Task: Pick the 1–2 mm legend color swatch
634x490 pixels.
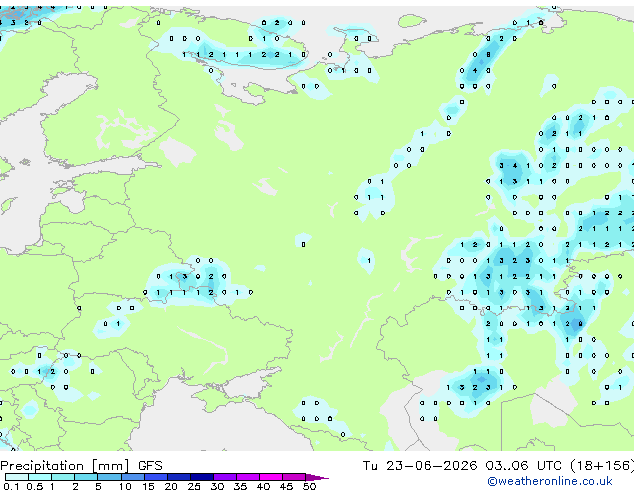Action: 63,477
